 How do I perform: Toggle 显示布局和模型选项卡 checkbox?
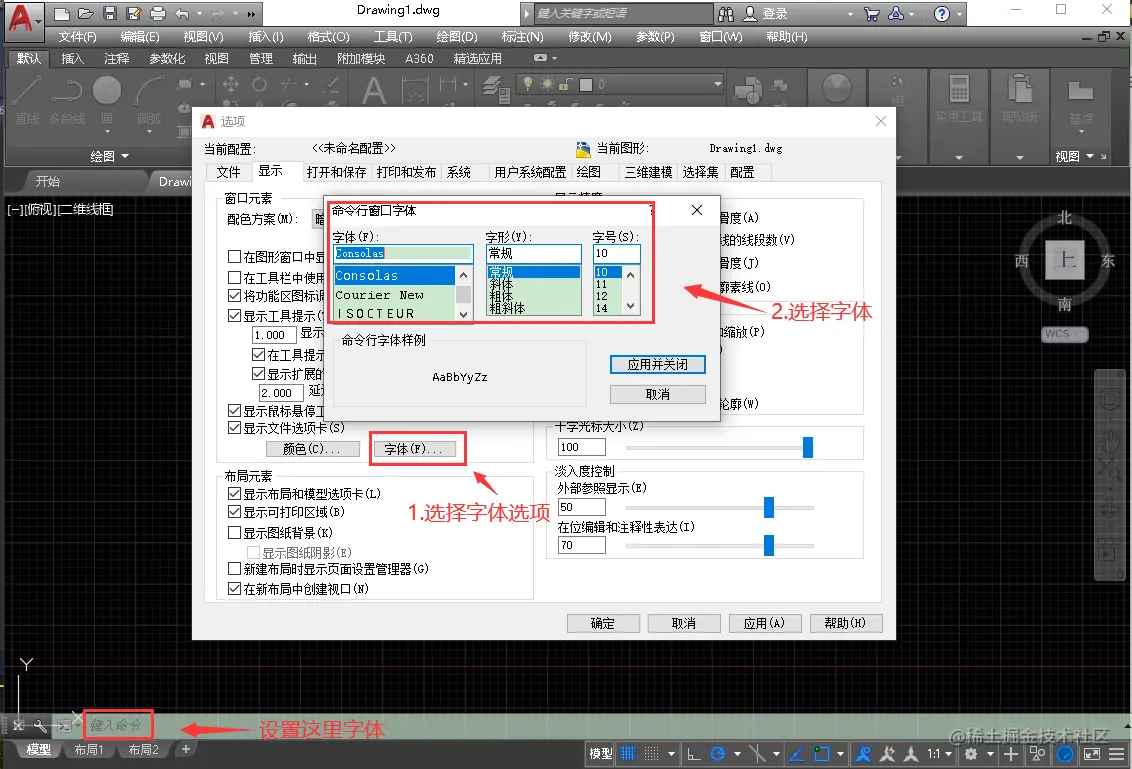[x=234, y=494]
